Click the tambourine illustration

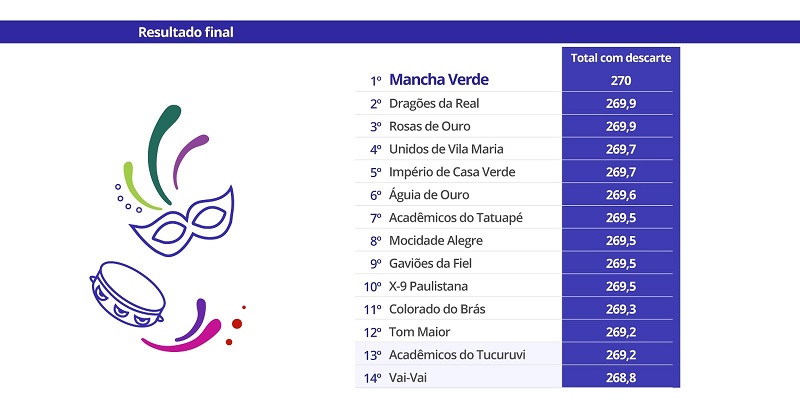coord(127,294)
